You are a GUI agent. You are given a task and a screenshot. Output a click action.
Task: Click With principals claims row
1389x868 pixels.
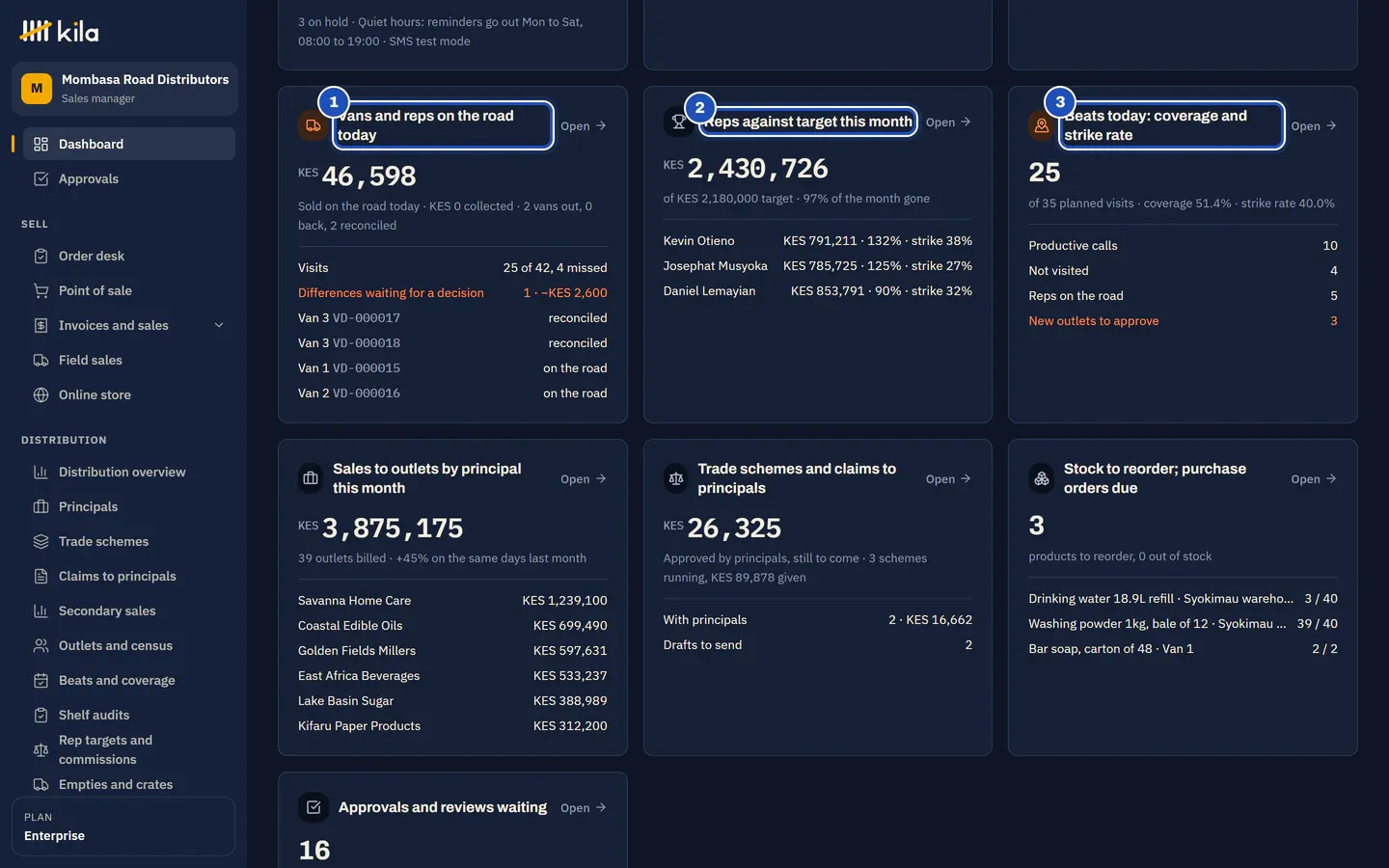[x=818, y=619]
